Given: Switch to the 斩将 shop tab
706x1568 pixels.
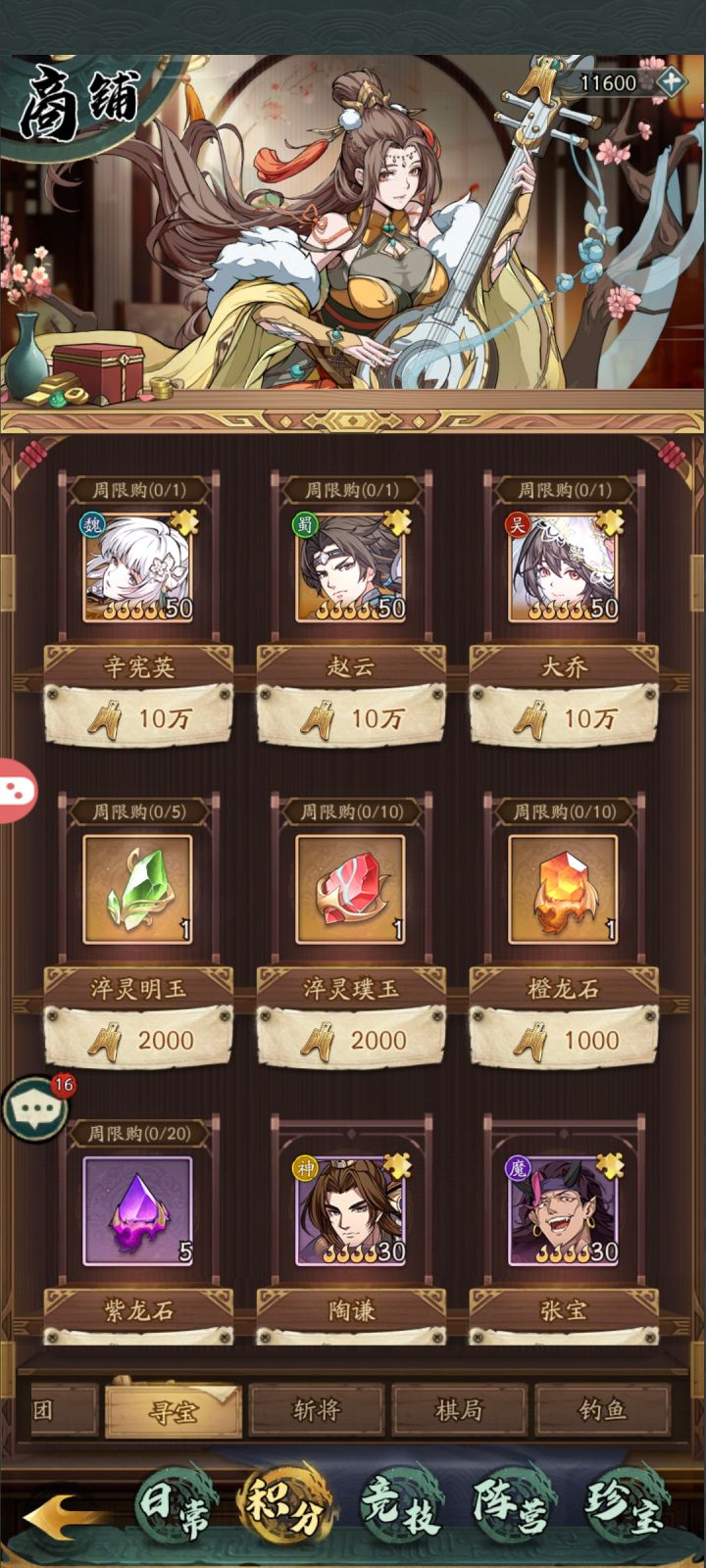Looking at the screenshot, I should [317, 1410].
